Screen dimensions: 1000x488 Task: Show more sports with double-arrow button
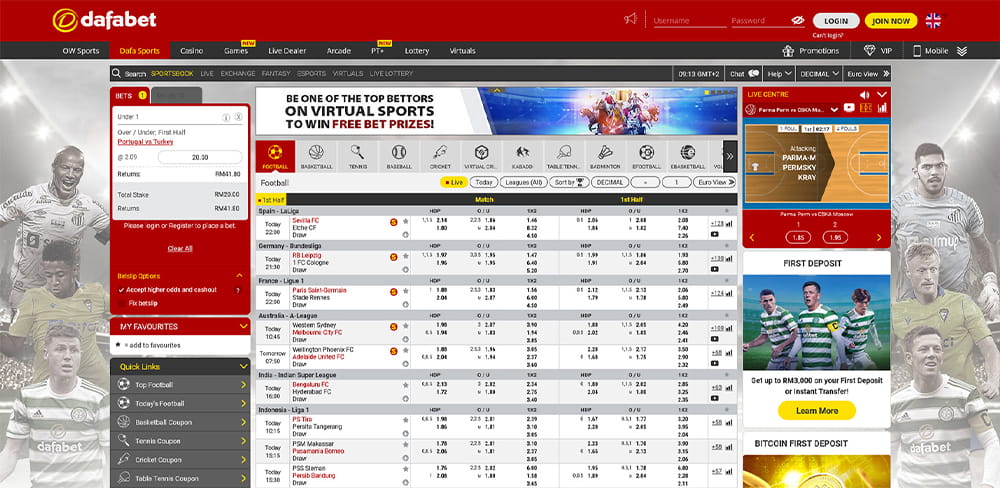[730, 156]
